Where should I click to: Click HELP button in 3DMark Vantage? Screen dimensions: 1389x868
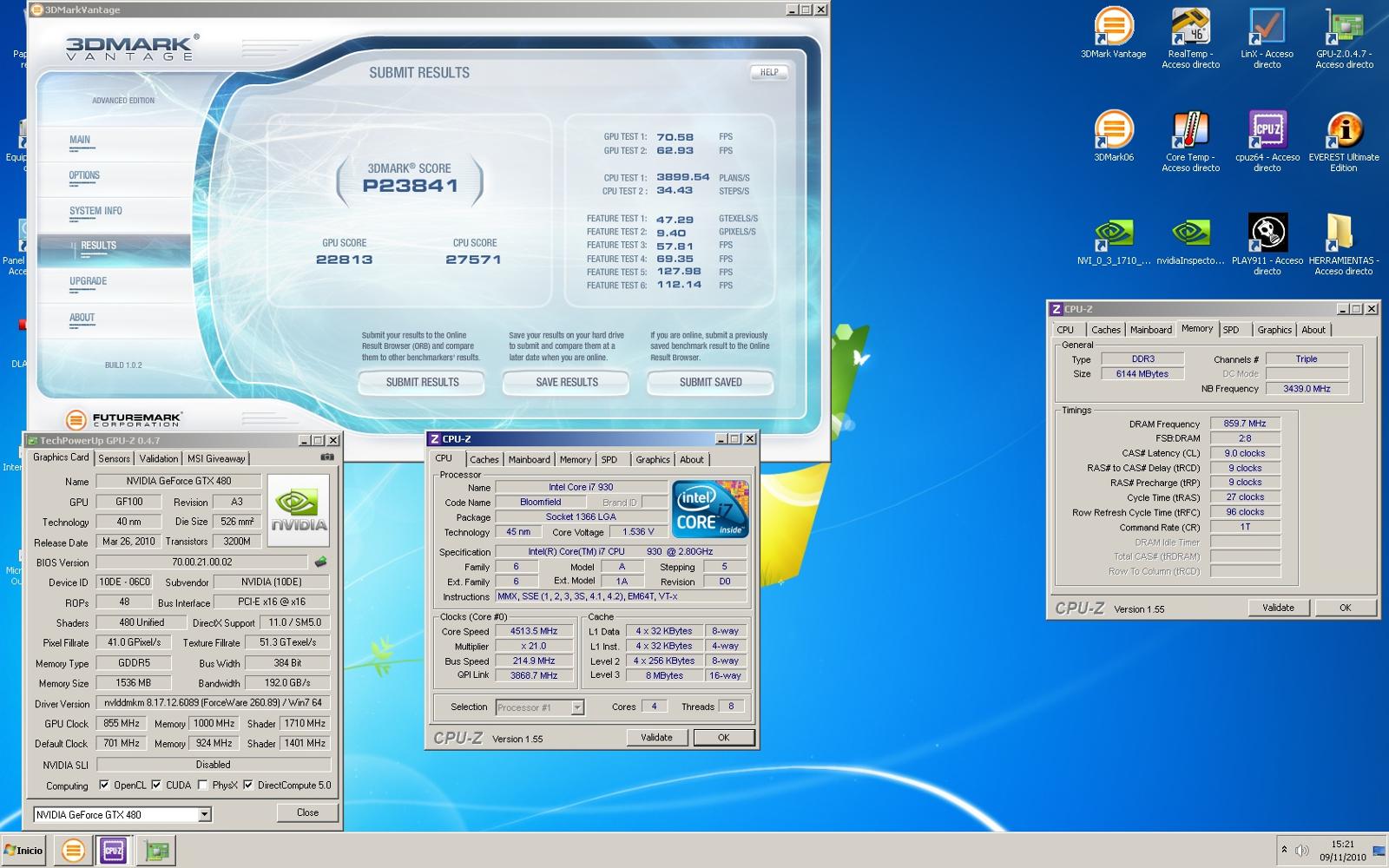(769, 72)
